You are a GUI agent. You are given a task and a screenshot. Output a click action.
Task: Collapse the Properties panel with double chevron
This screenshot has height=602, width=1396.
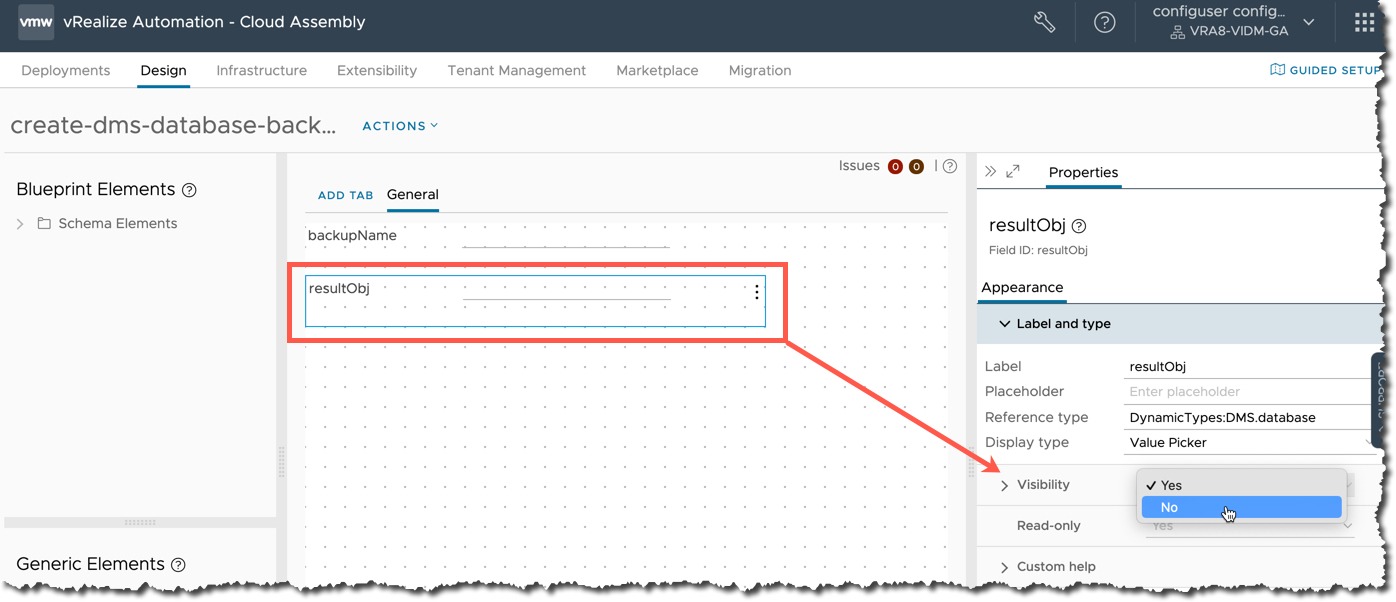(991, 172)
